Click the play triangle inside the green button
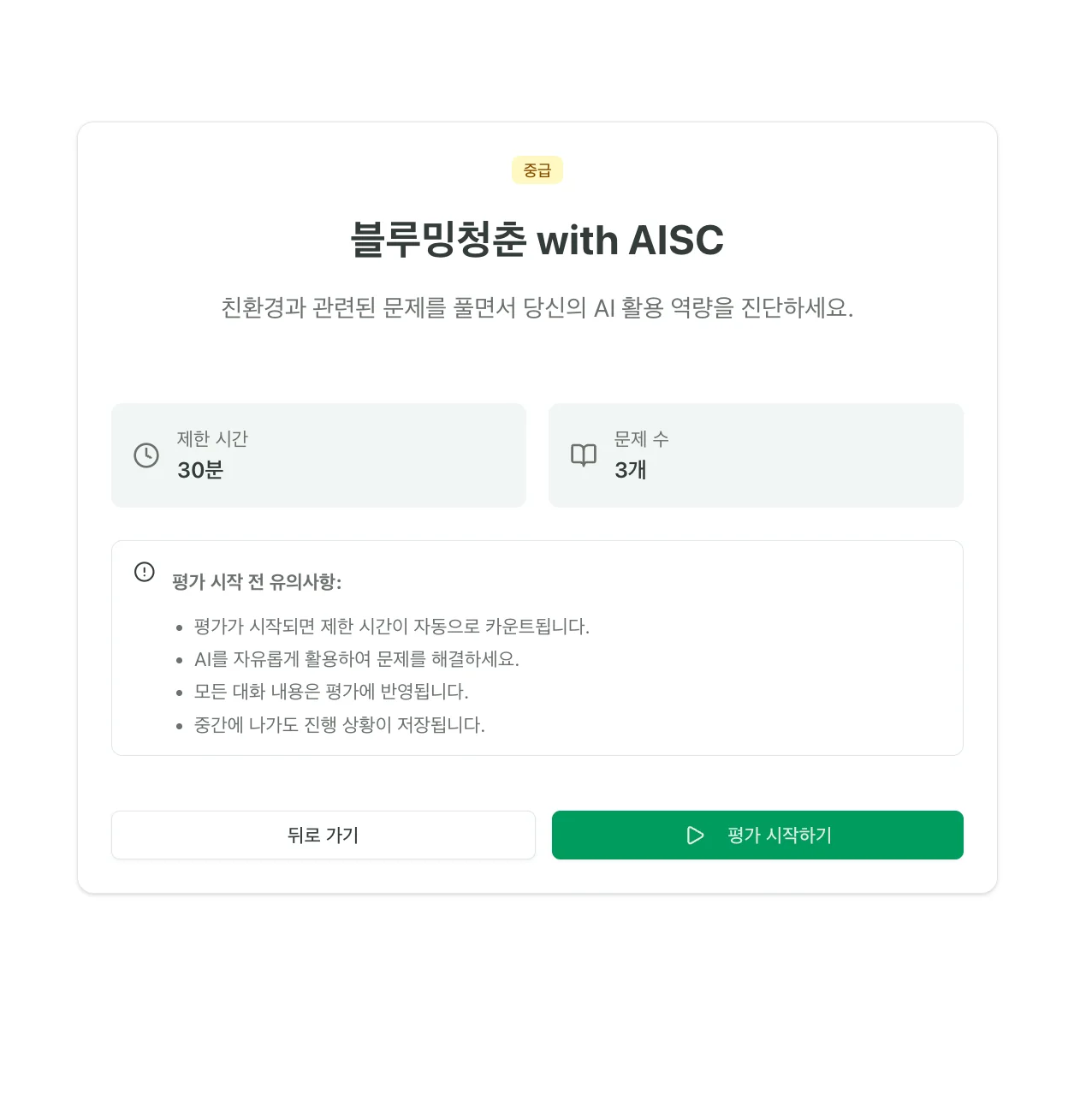Screen dimensions: 1092x1106 pos(695,835)
